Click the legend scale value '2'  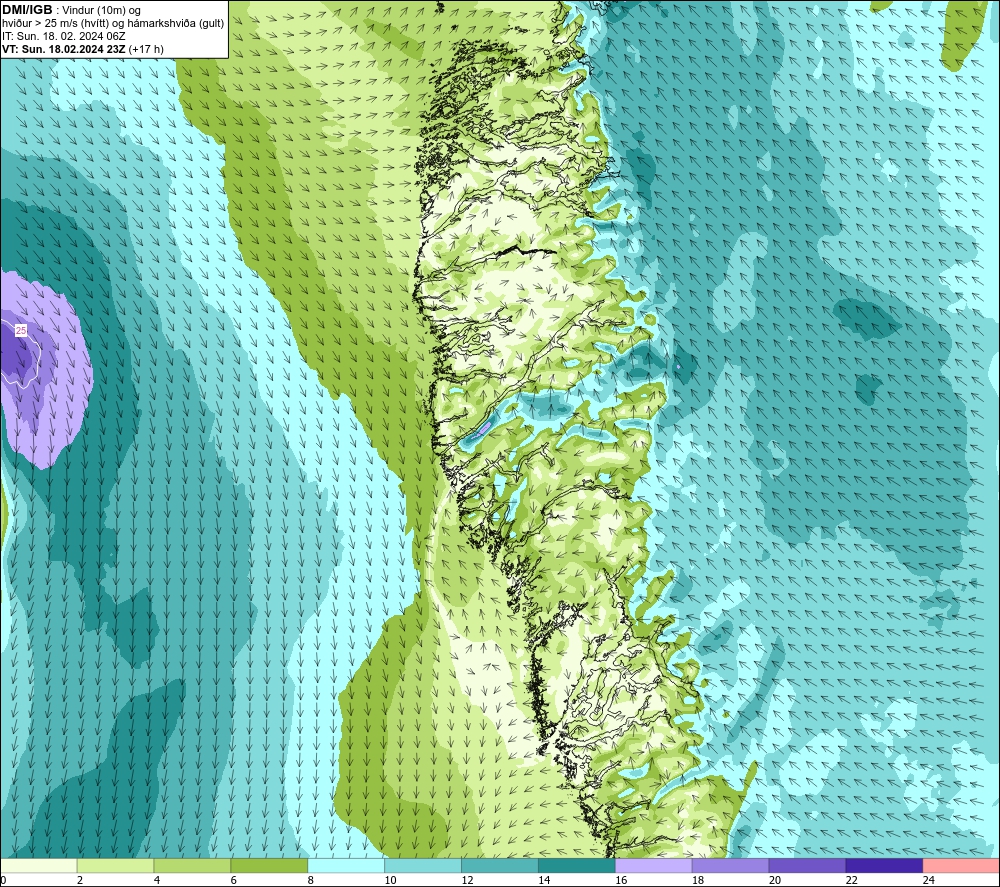(x=80, y=880)
